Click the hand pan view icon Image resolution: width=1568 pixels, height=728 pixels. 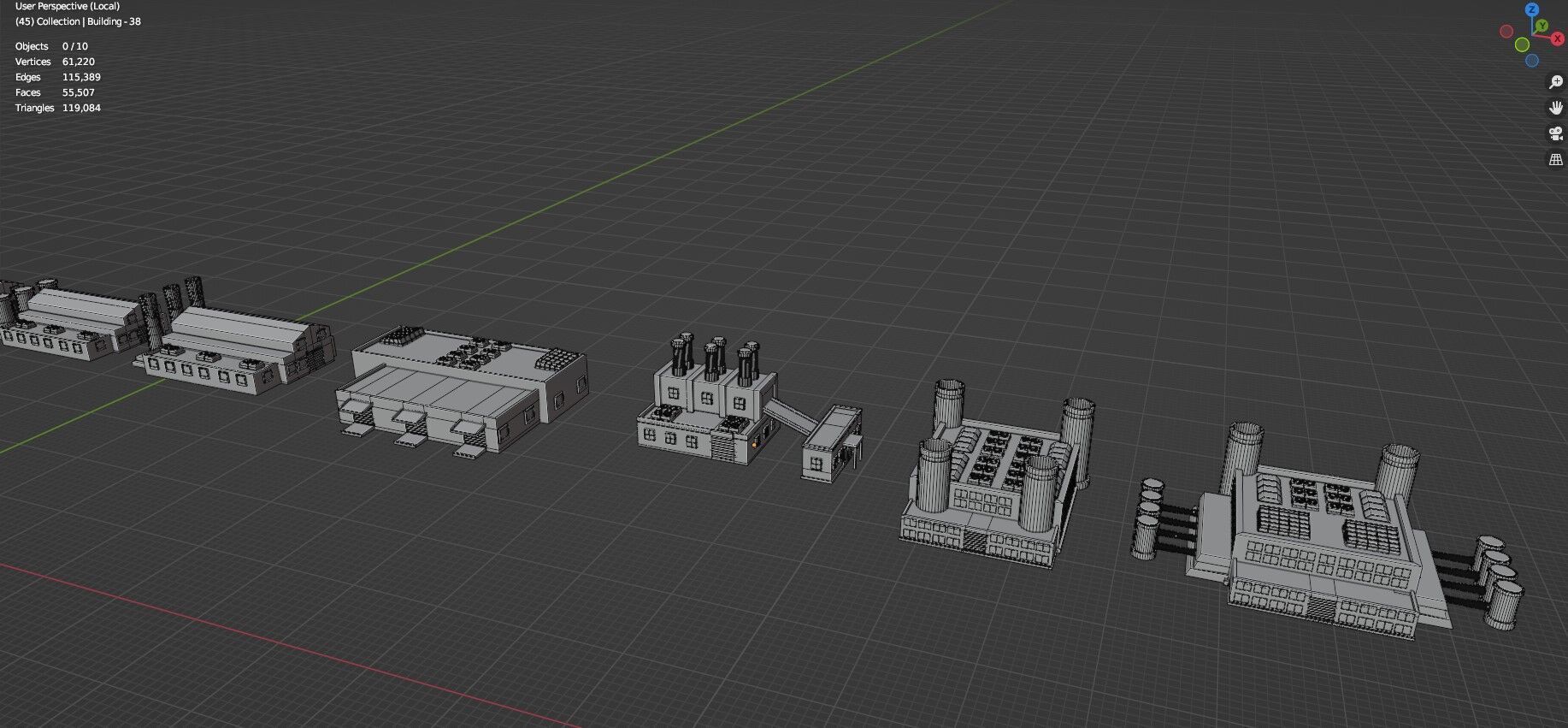(1556, 108)
